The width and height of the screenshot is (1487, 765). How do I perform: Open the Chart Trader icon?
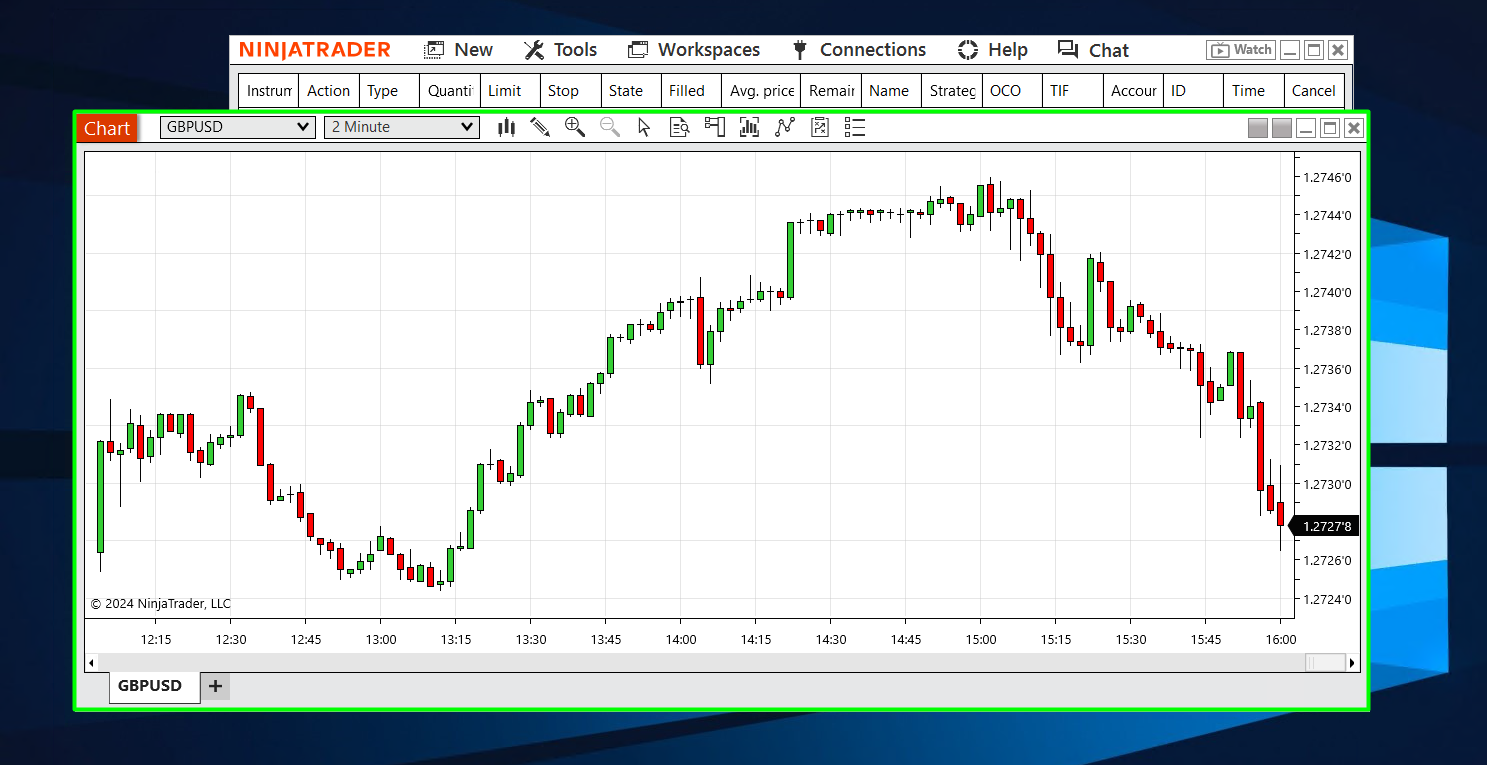coord(714,127)
